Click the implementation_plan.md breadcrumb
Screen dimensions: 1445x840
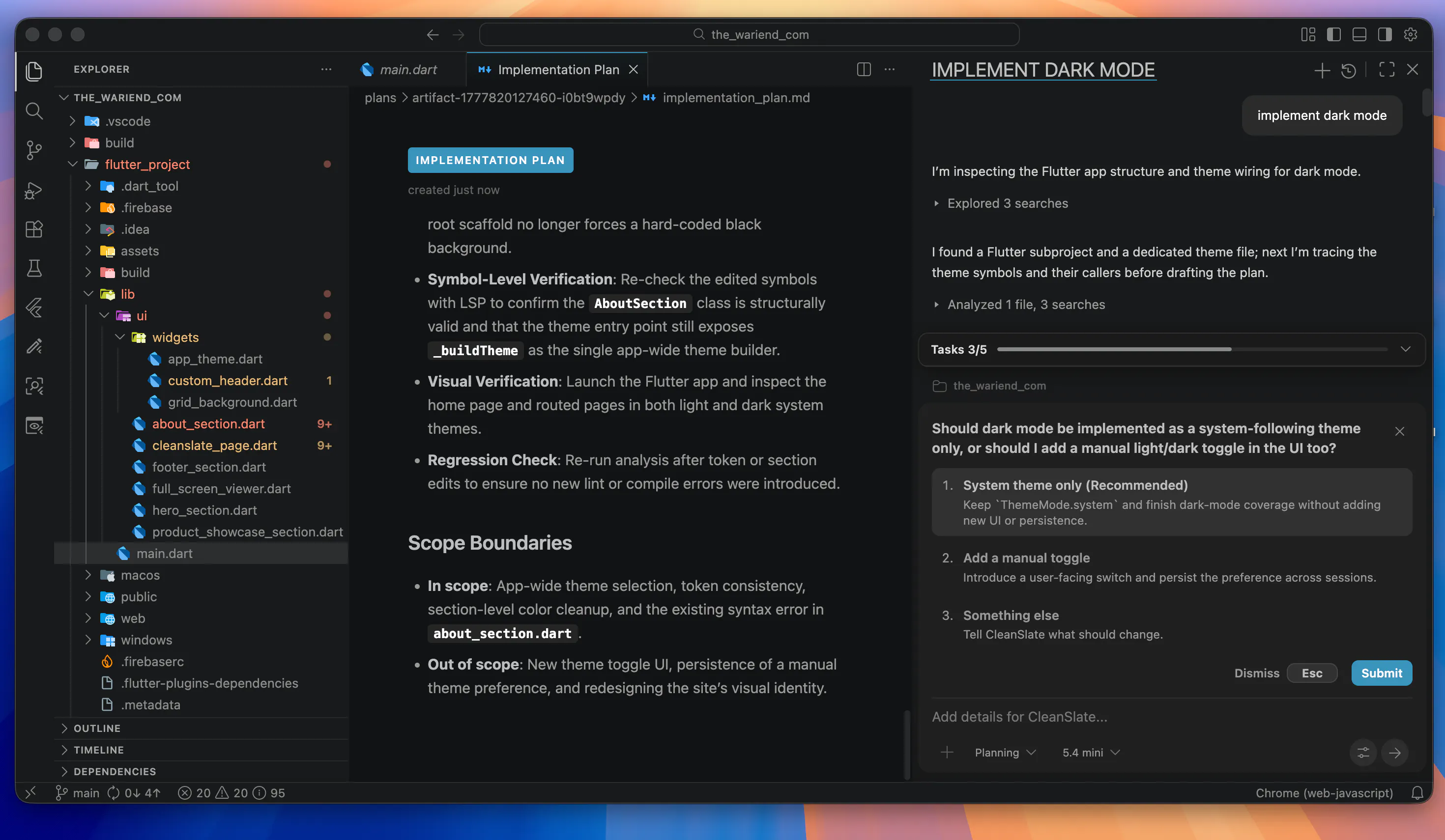(736, 97)
